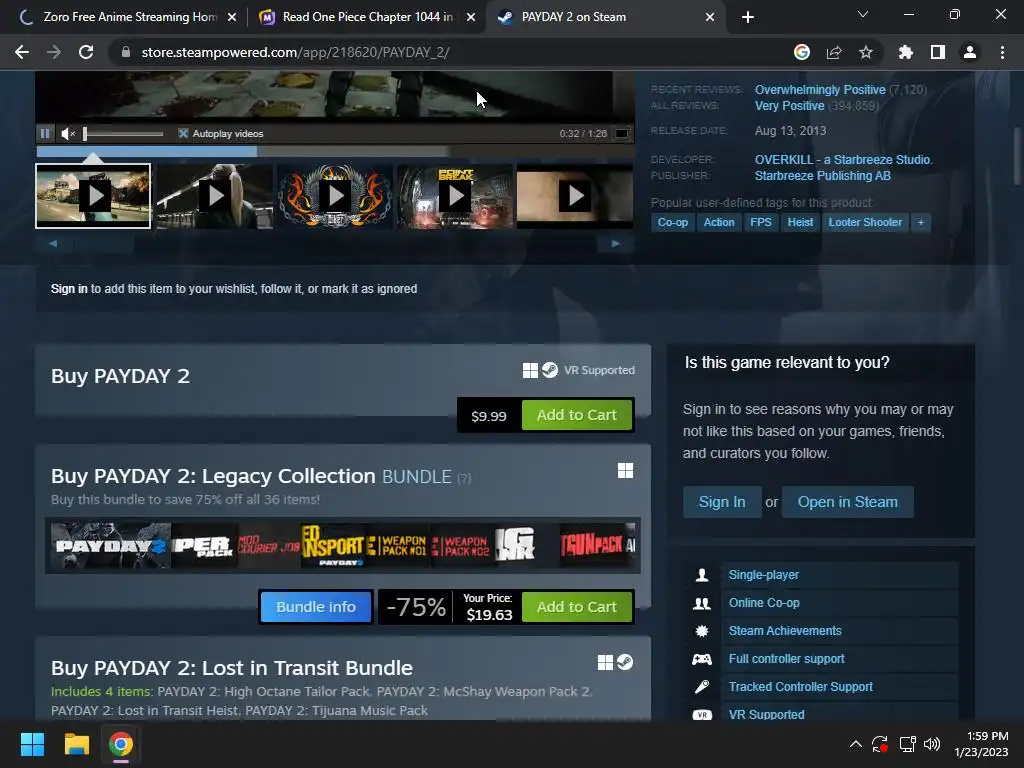Click the video volume slider
The height and width of the screenshot is (768, 1024).
coord(123,134)
